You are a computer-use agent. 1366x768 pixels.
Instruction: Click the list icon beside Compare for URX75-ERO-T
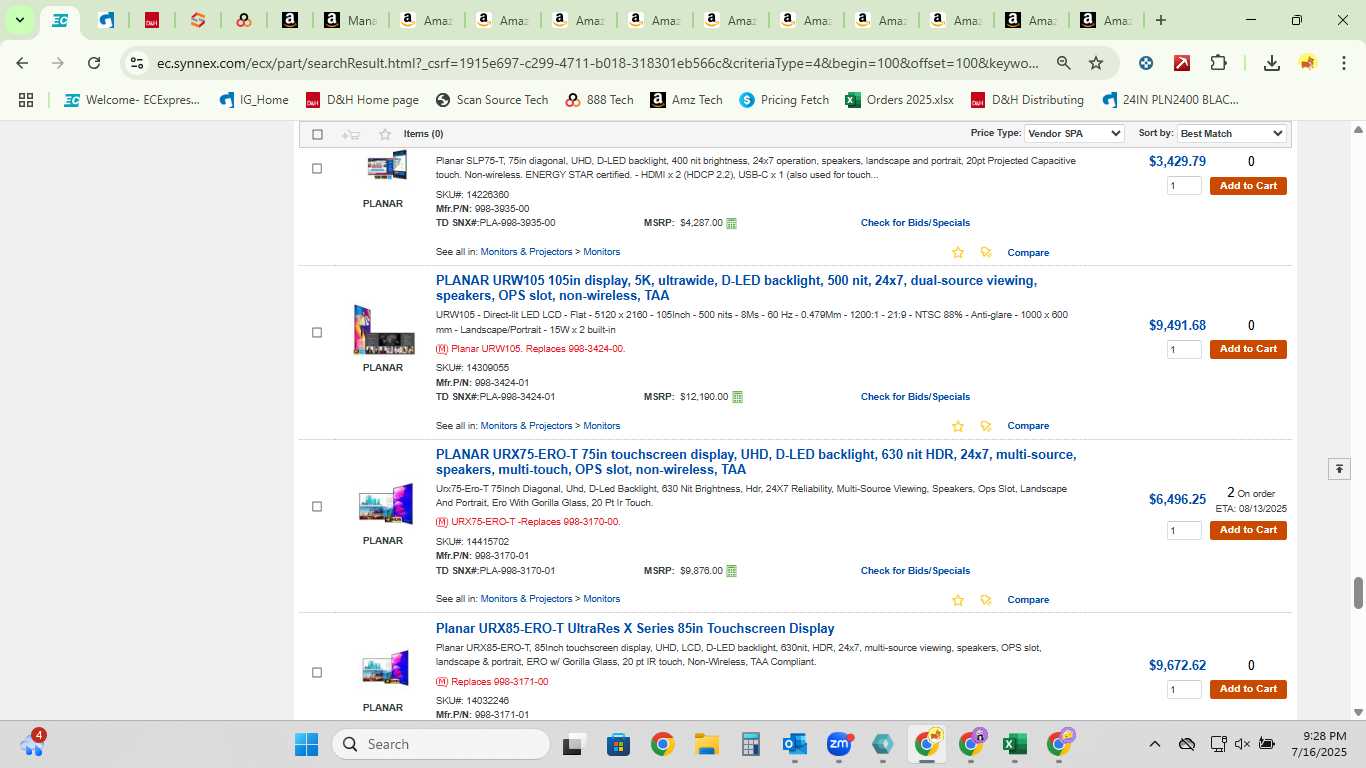coord(986,600)
